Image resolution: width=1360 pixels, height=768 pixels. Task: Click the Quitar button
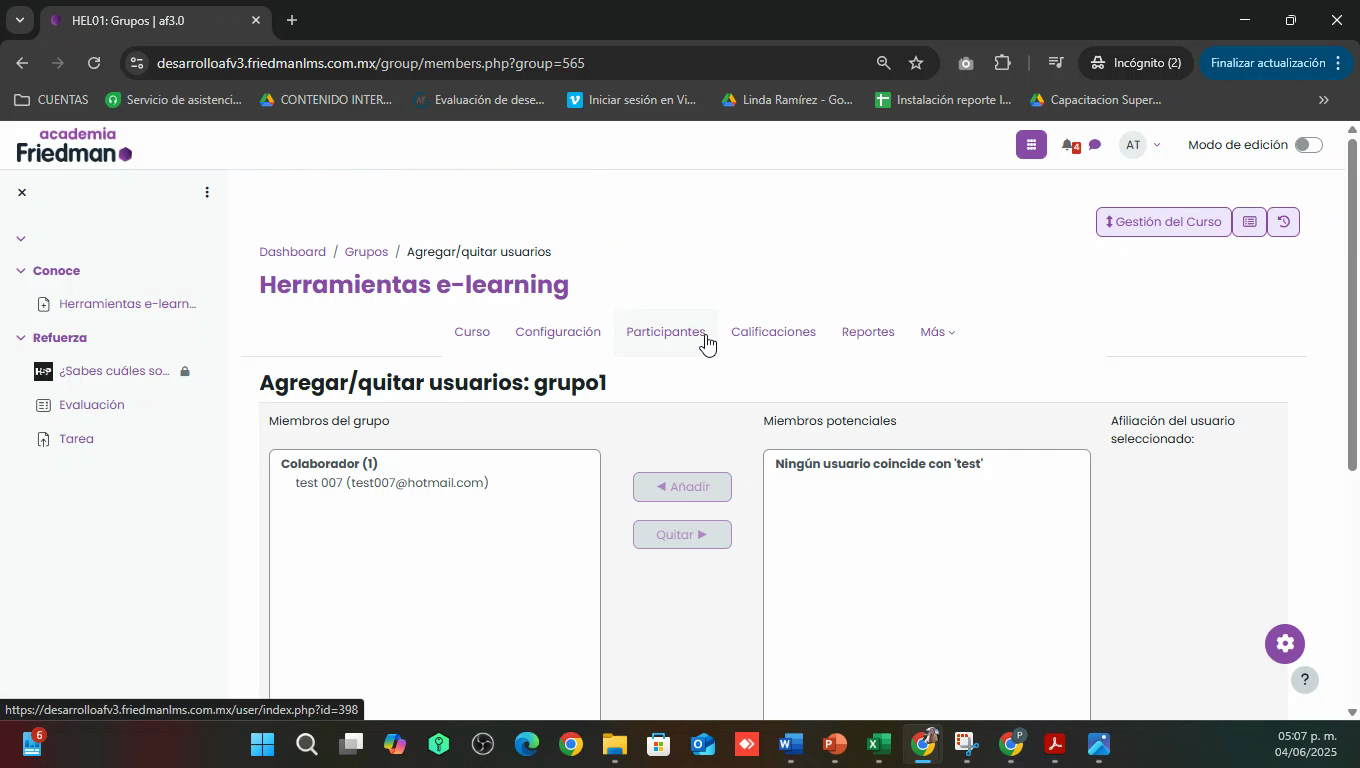(x=682, y=535)
